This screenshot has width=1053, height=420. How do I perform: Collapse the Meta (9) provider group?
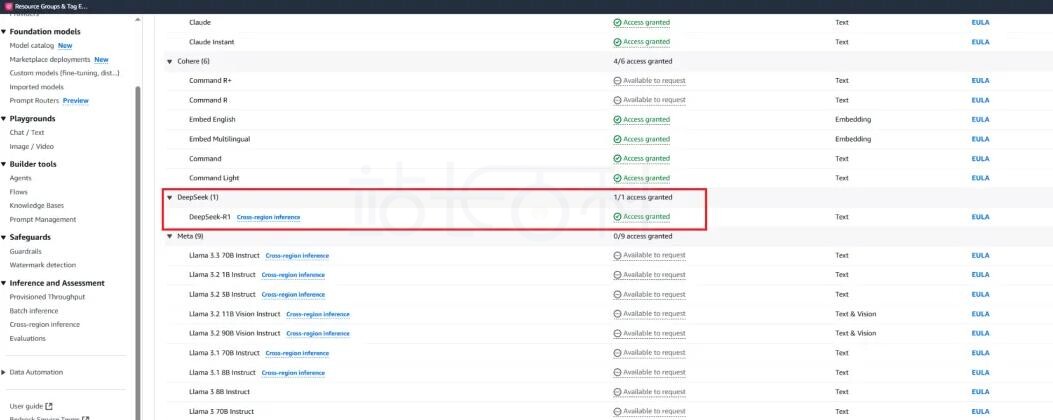point(170,237)
